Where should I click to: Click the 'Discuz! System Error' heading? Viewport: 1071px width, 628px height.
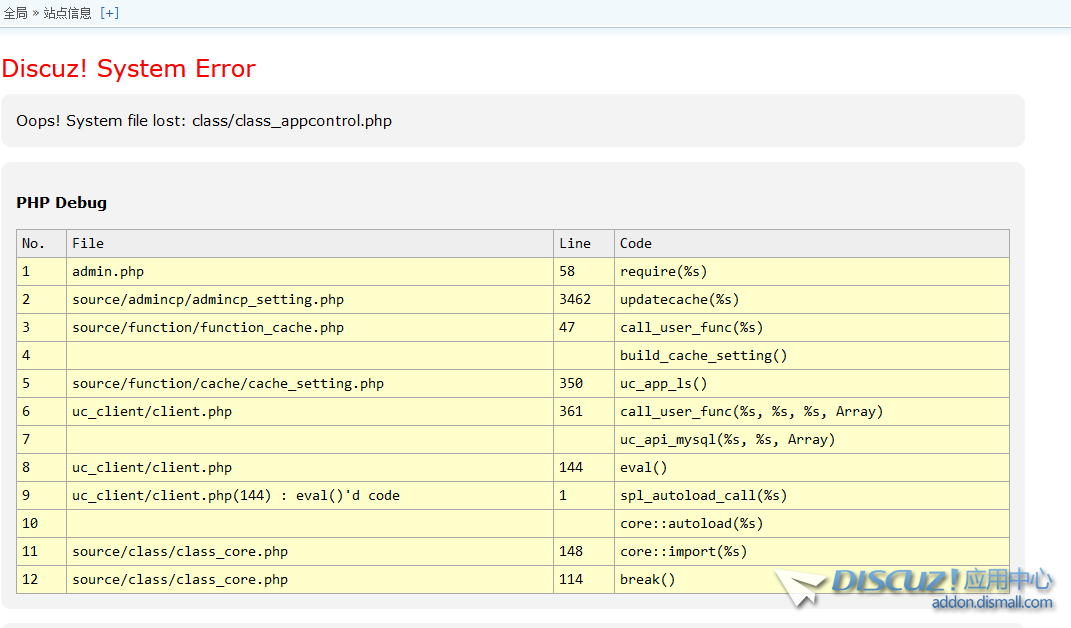pos(128,68)
